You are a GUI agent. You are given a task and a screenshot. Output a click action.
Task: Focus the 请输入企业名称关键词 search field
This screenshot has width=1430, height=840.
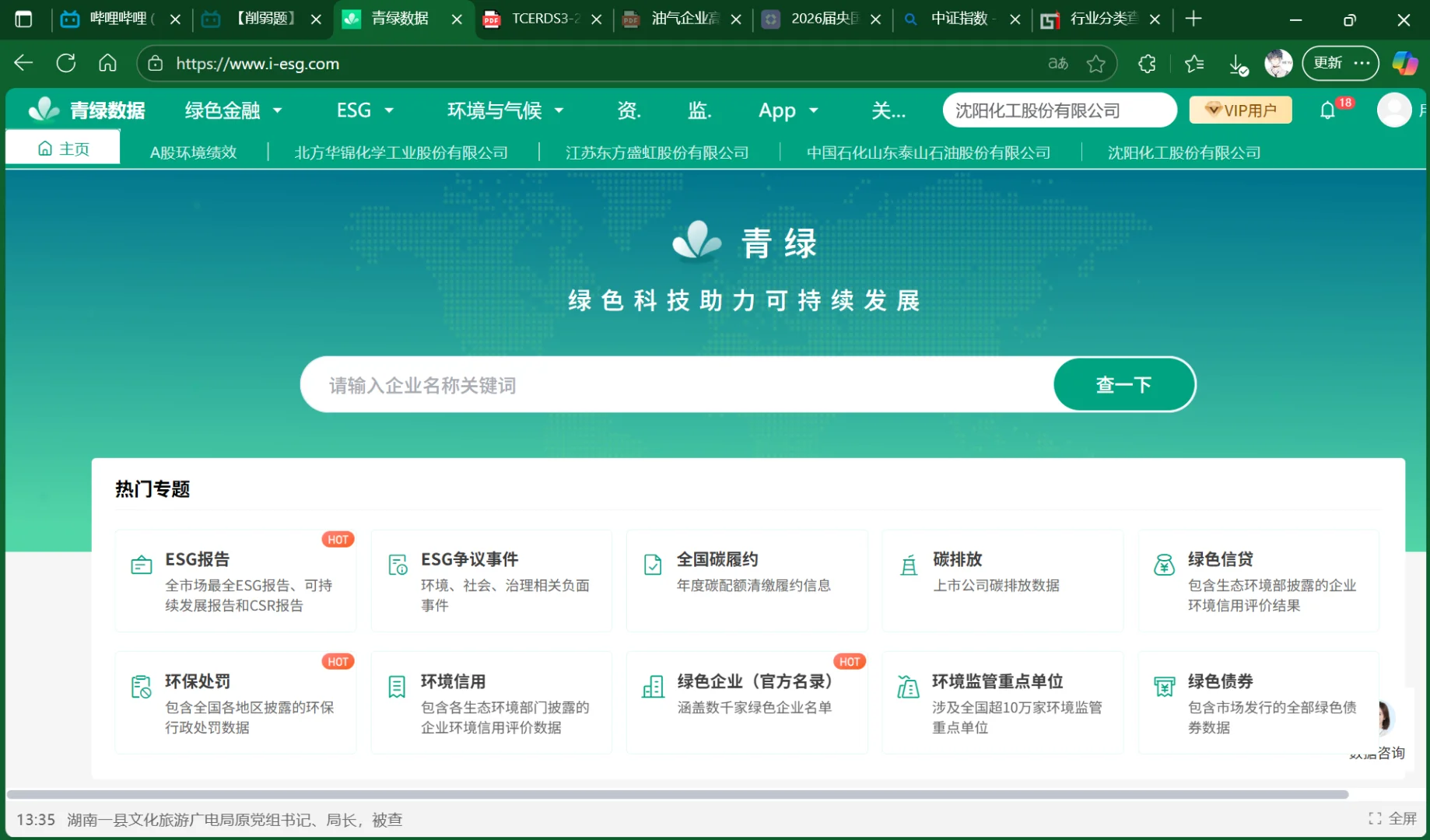[x=677, y=384]
